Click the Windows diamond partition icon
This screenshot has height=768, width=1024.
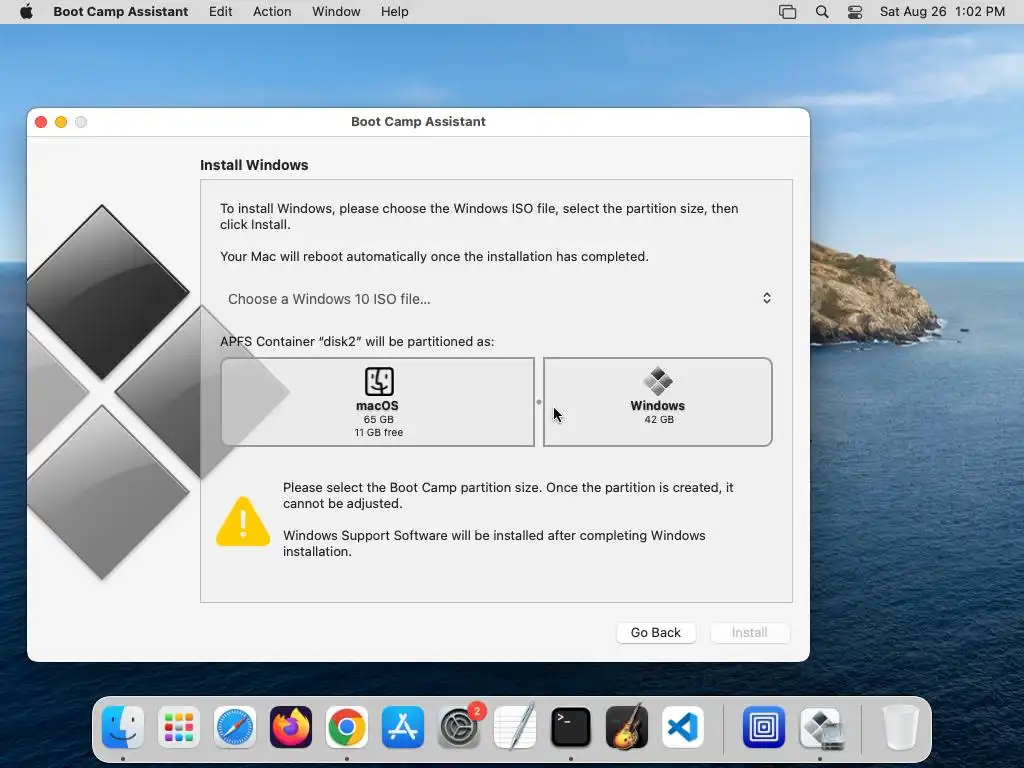click(658, 381)
